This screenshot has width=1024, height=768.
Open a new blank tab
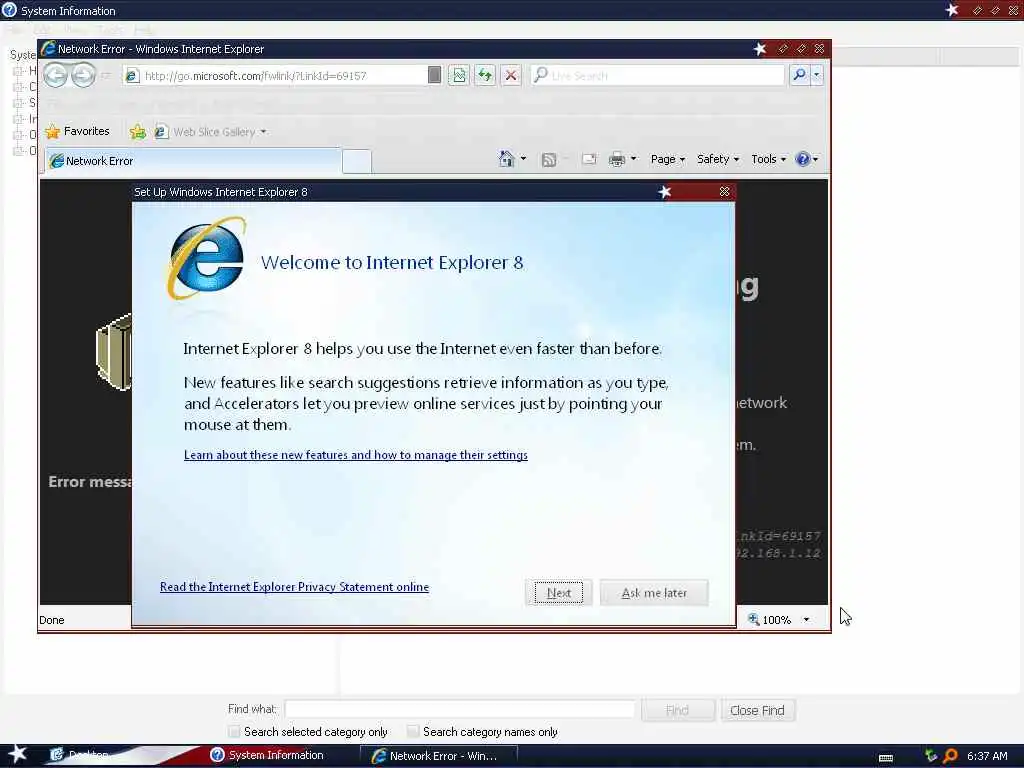(x=357, y=161)
